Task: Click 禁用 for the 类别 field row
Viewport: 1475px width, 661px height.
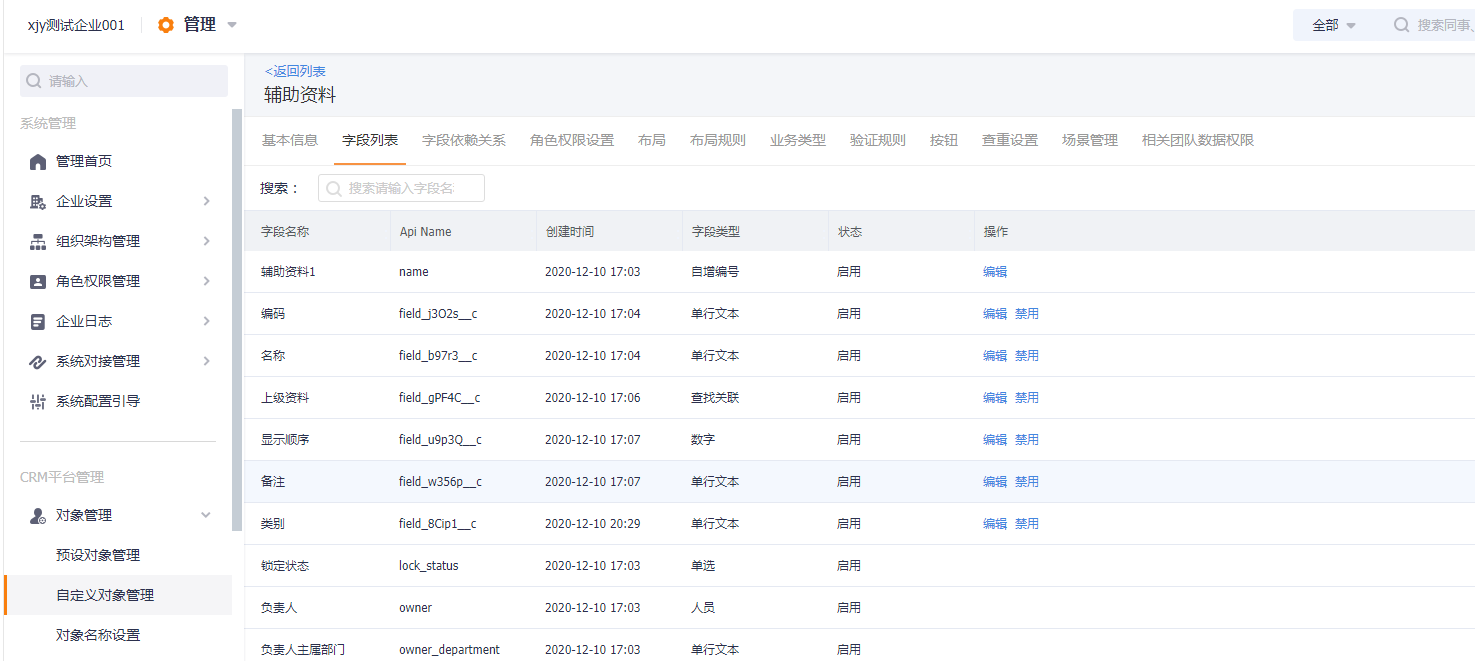Action: click(1027, 524)
